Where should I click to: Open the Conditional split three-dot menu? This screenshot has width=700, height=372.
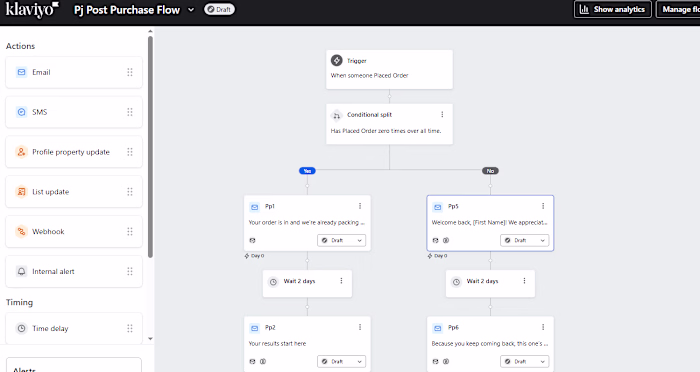pyautogui.click(x=442, y=115)
